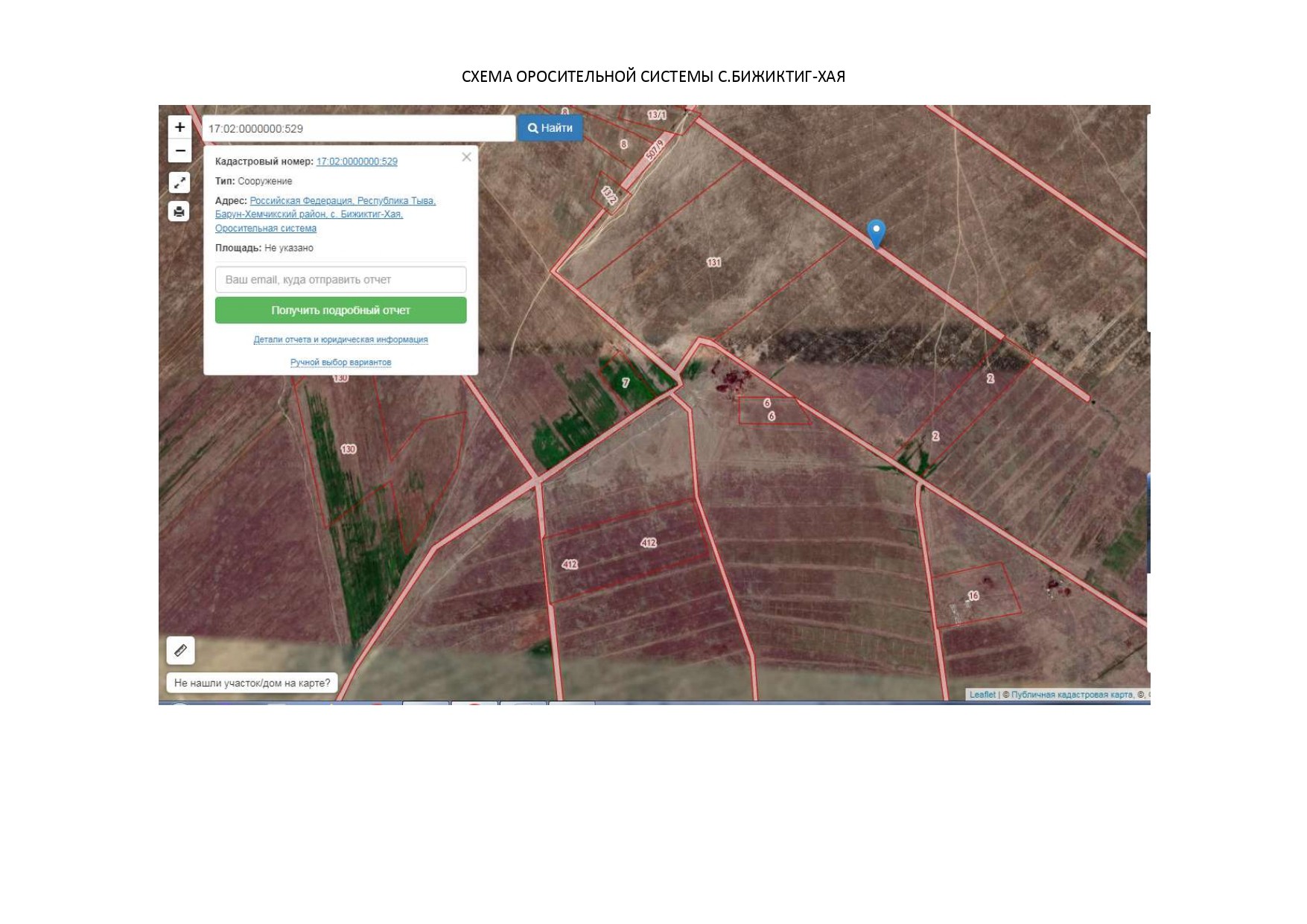Viewport: 1307px width, 924px height.
Task: Click the magnifier Найти search button
Action: click(x=550, y=128)
